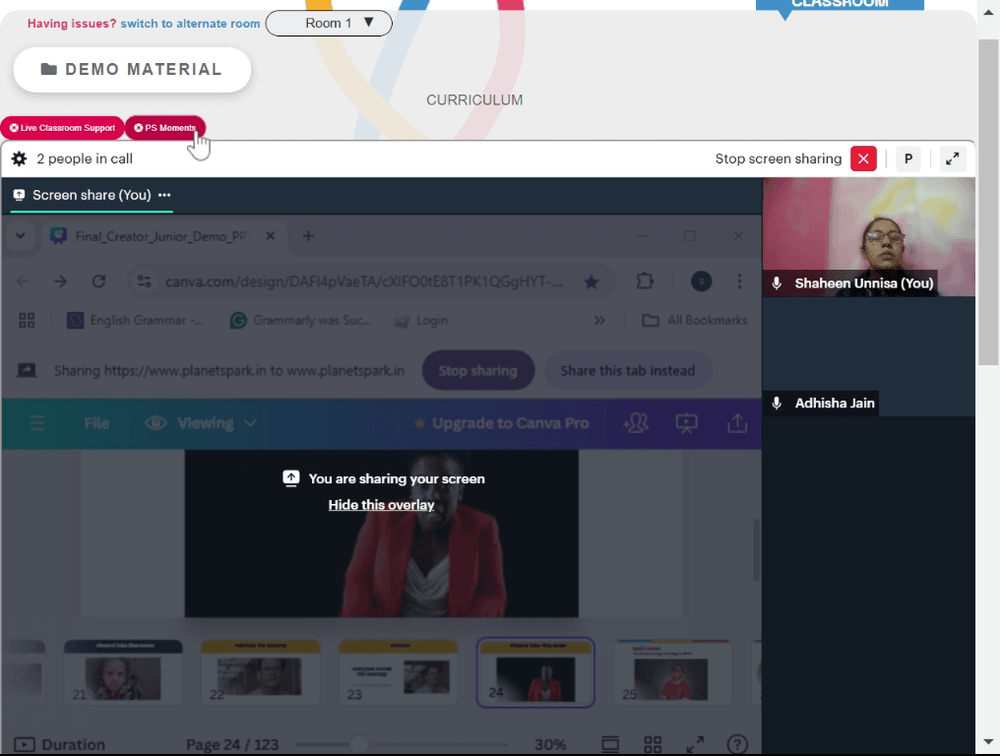The image size is (1000, 756).
Task: Click Share this tab instead button
Action: [628, 371]
